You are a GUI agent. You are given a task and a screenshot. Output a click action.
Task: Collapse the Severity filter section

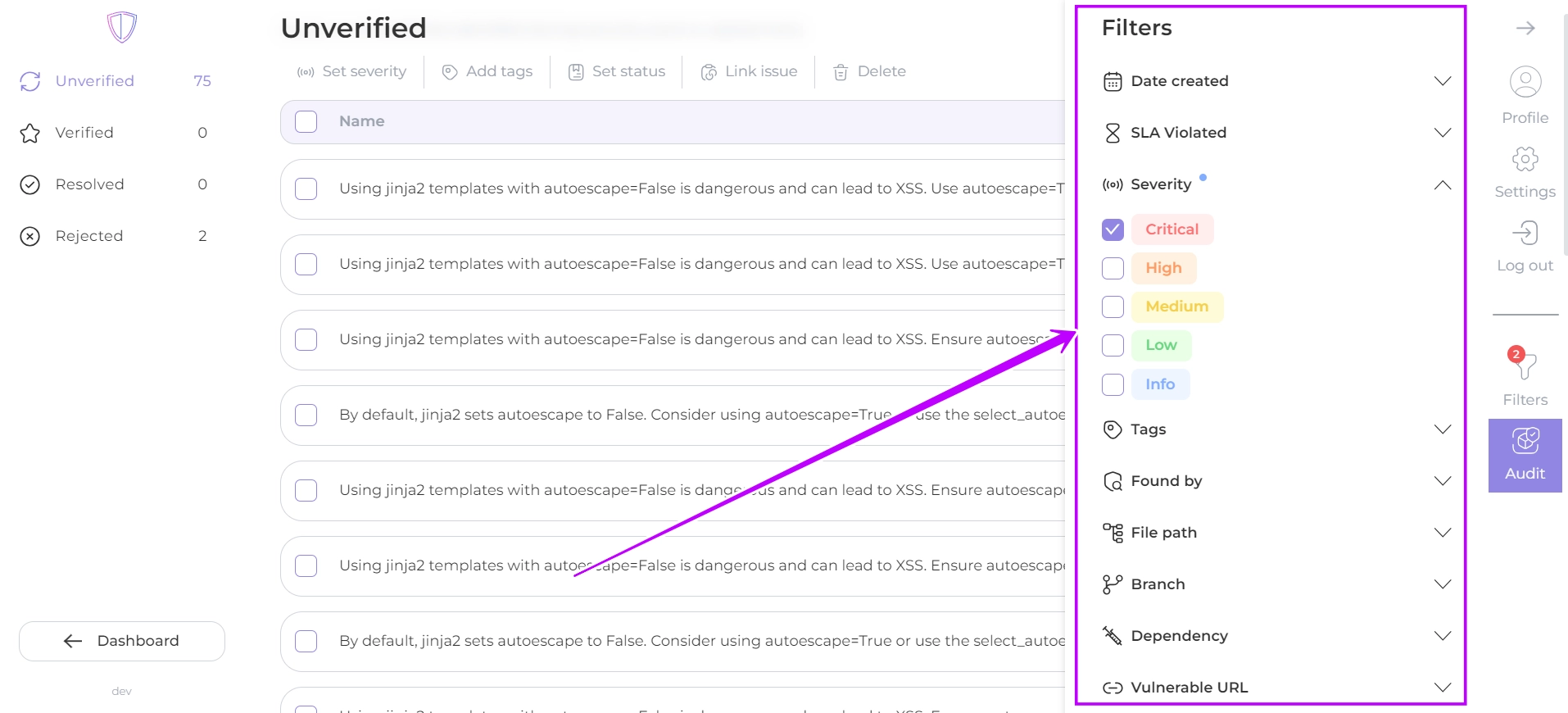[1442, 184]
